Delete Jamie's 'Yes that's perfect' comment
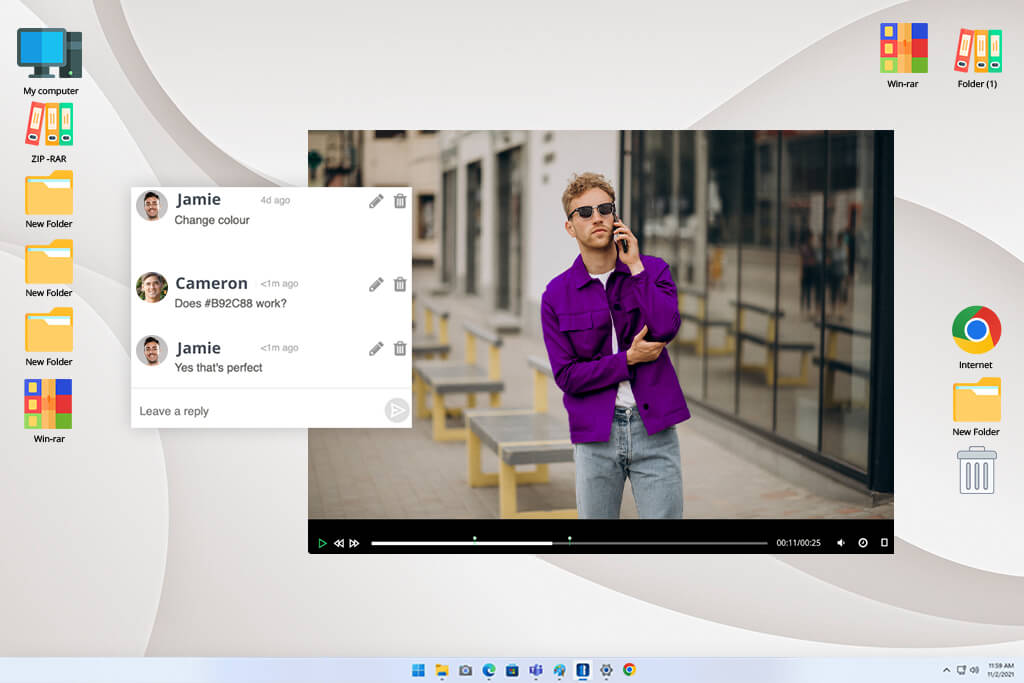 400,348
